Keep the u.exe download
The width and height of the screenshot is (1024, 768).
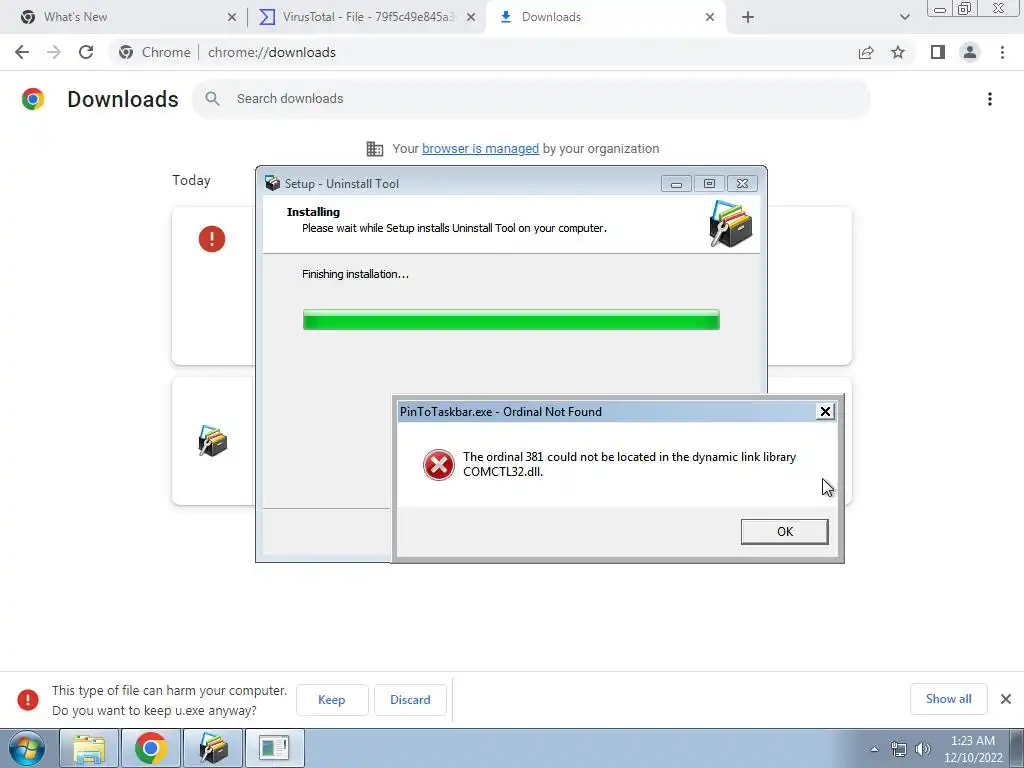click(332, 699)
